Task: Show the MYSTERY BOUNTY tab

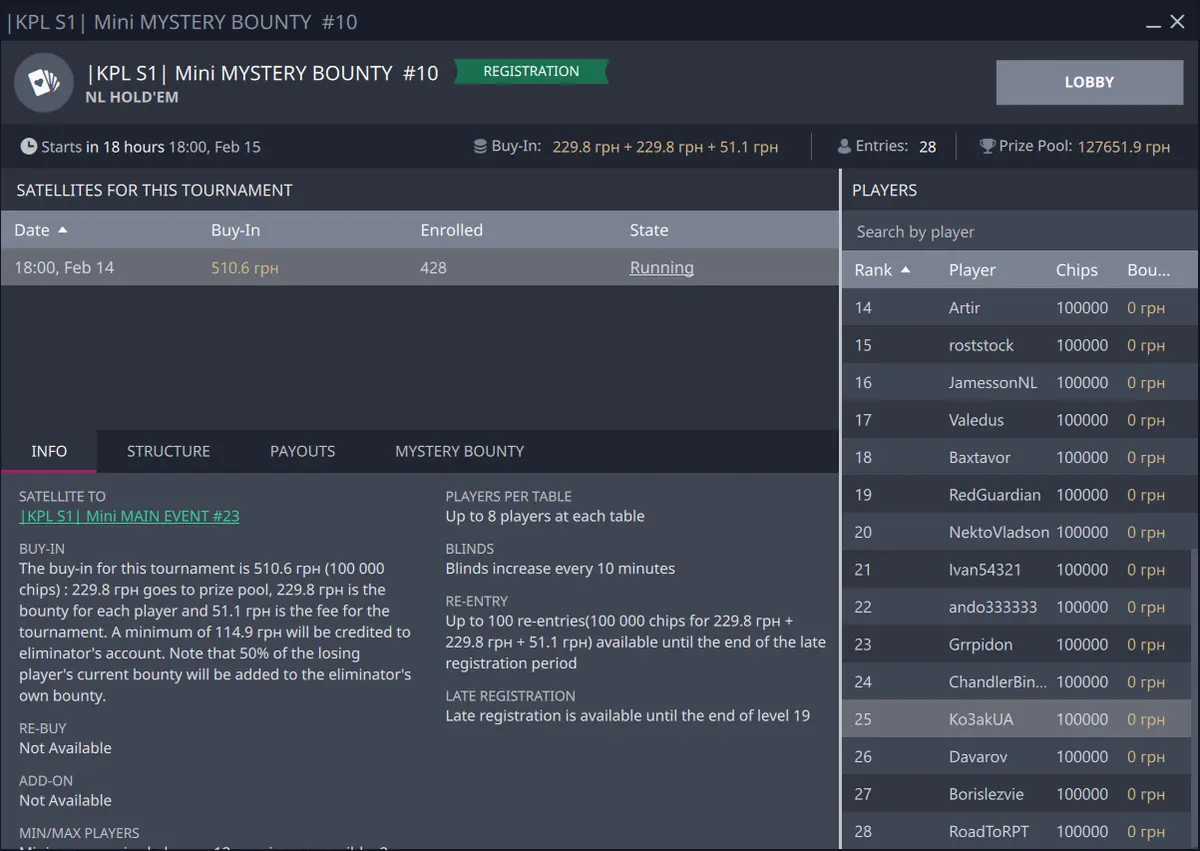Action: pyautogui.click(x=459, y=451)
